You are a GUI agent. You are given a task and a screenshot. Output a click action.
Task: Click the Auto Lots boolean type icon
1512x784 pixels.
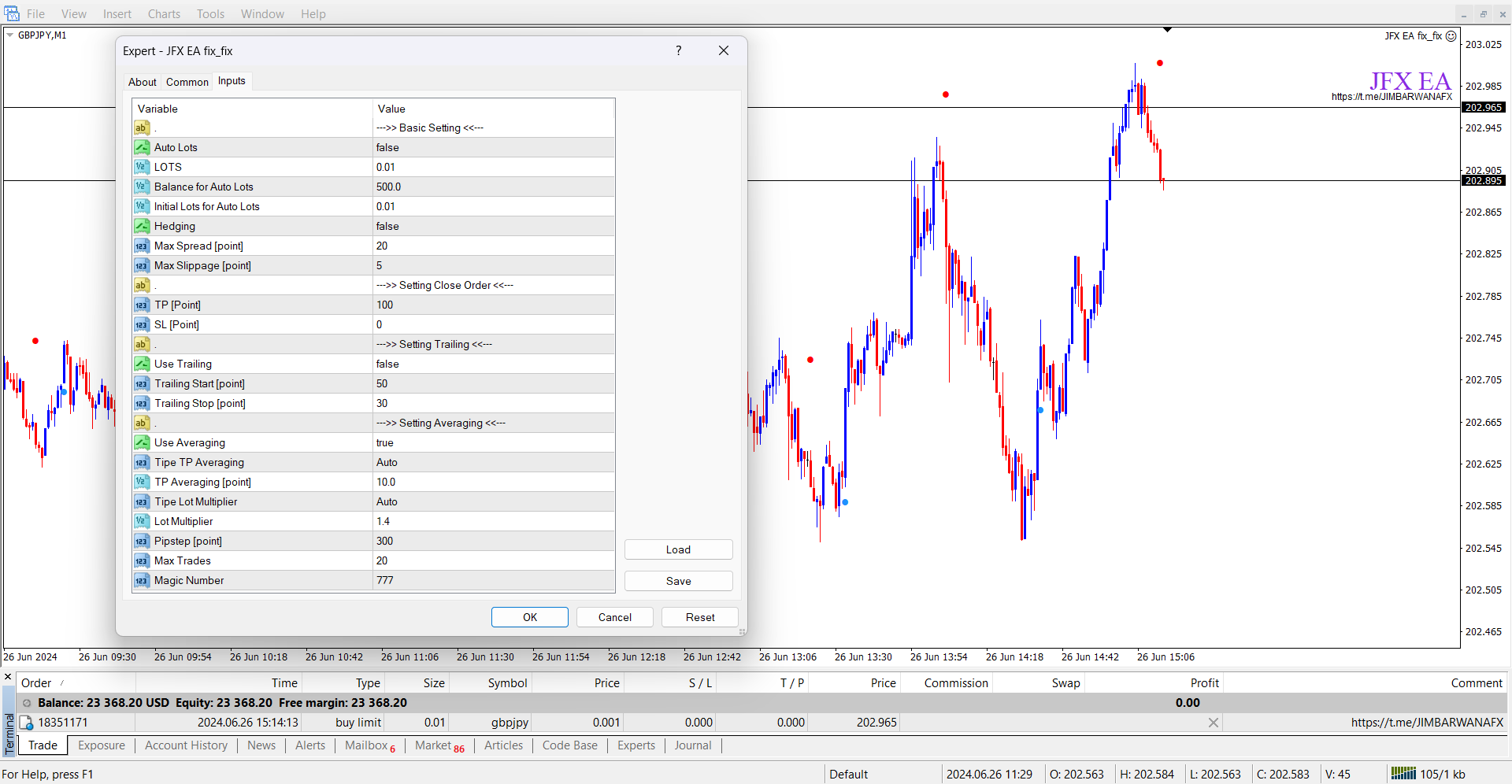142,147
